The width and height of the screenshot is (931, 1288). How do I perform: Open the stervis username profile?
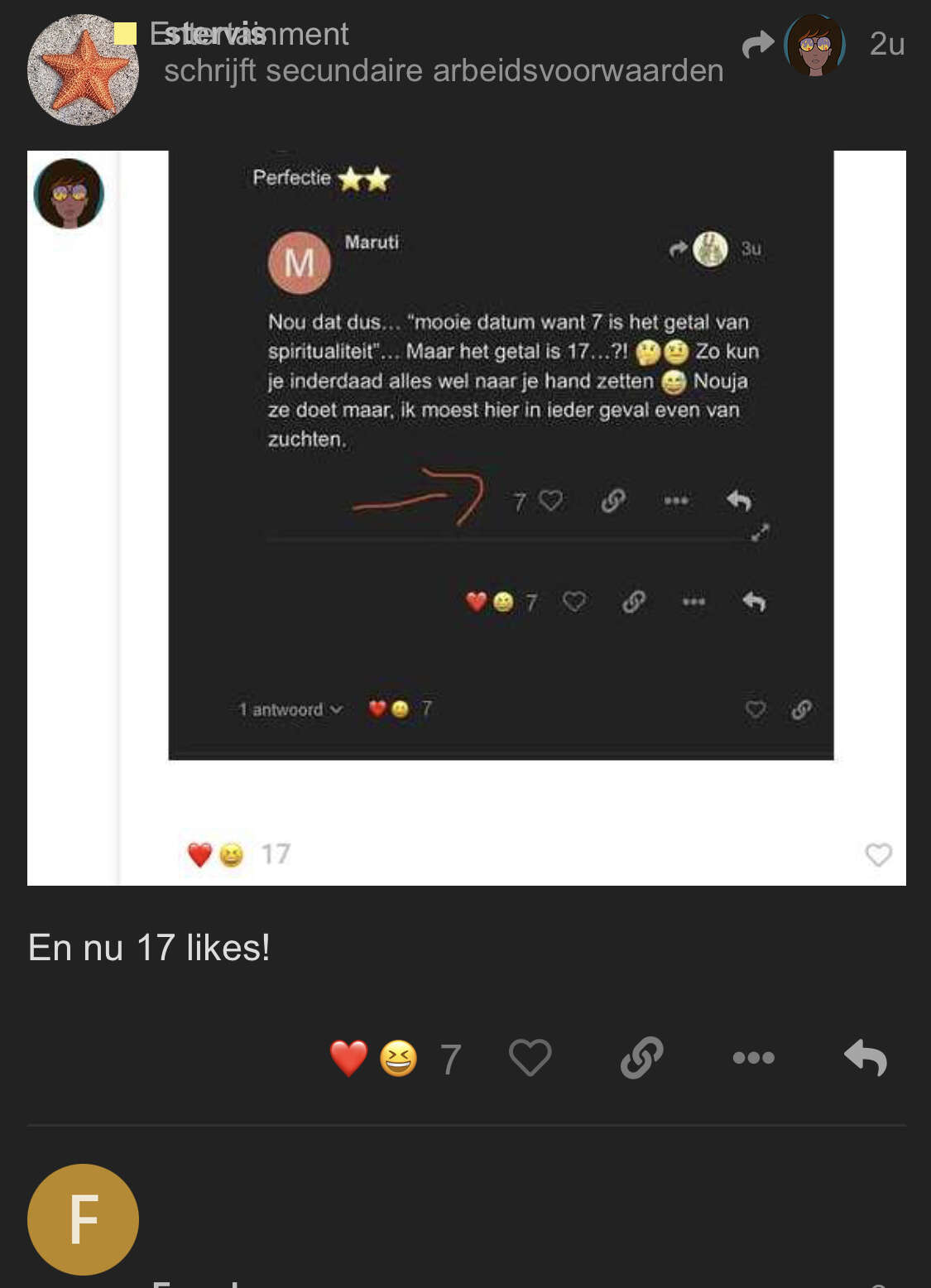(214, 34)
